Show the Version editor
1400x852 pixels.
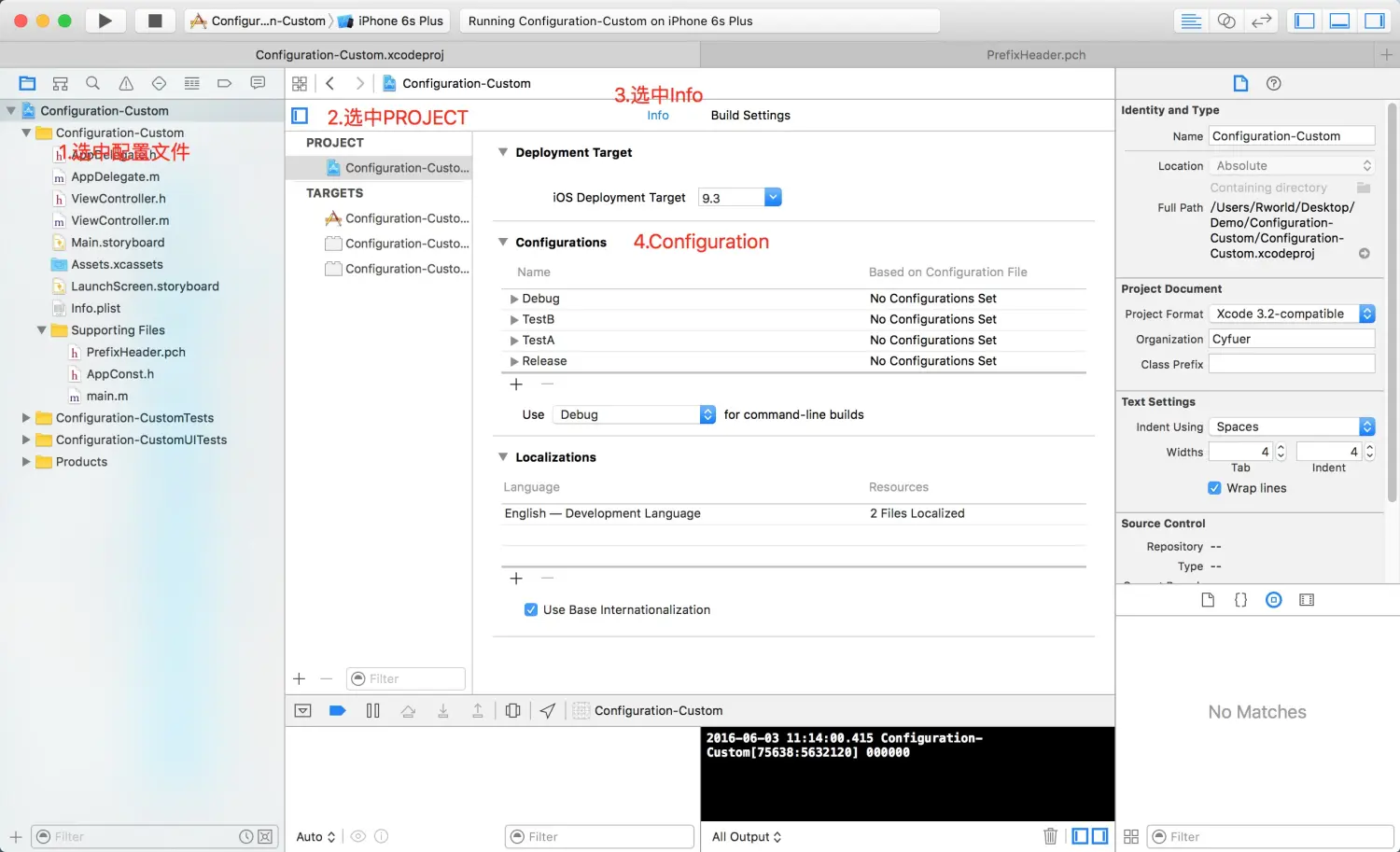tap(1262, 21)
